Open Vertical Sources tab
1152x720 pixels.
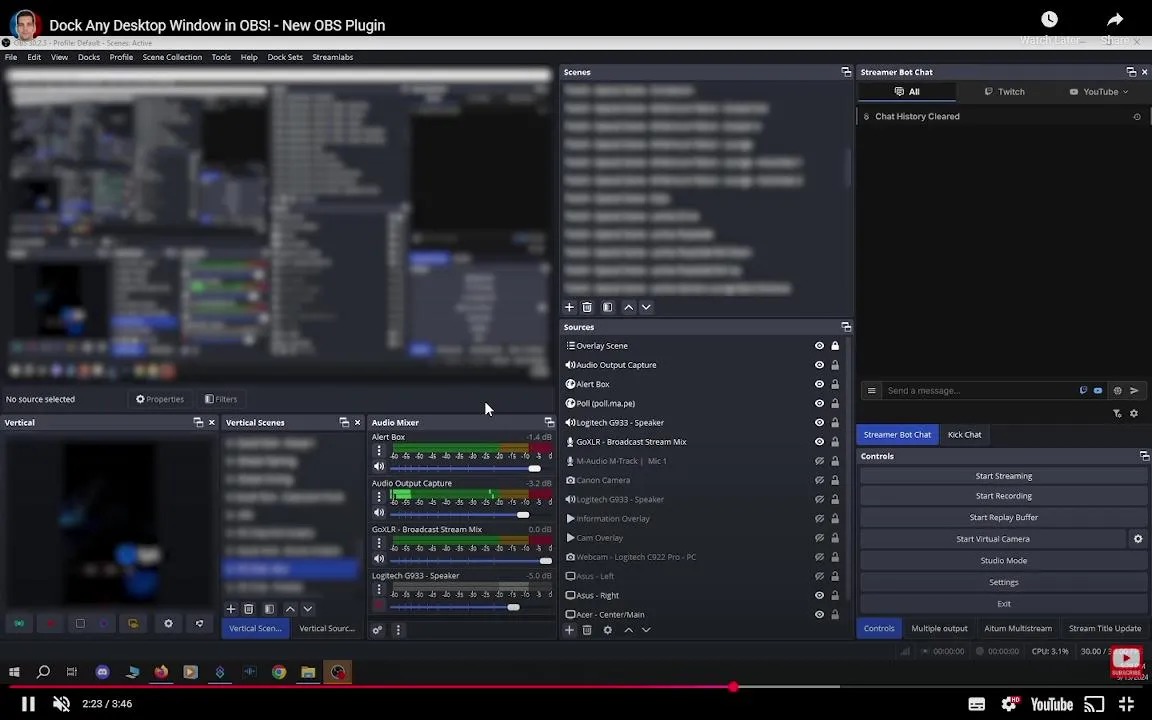pos(327,628)
